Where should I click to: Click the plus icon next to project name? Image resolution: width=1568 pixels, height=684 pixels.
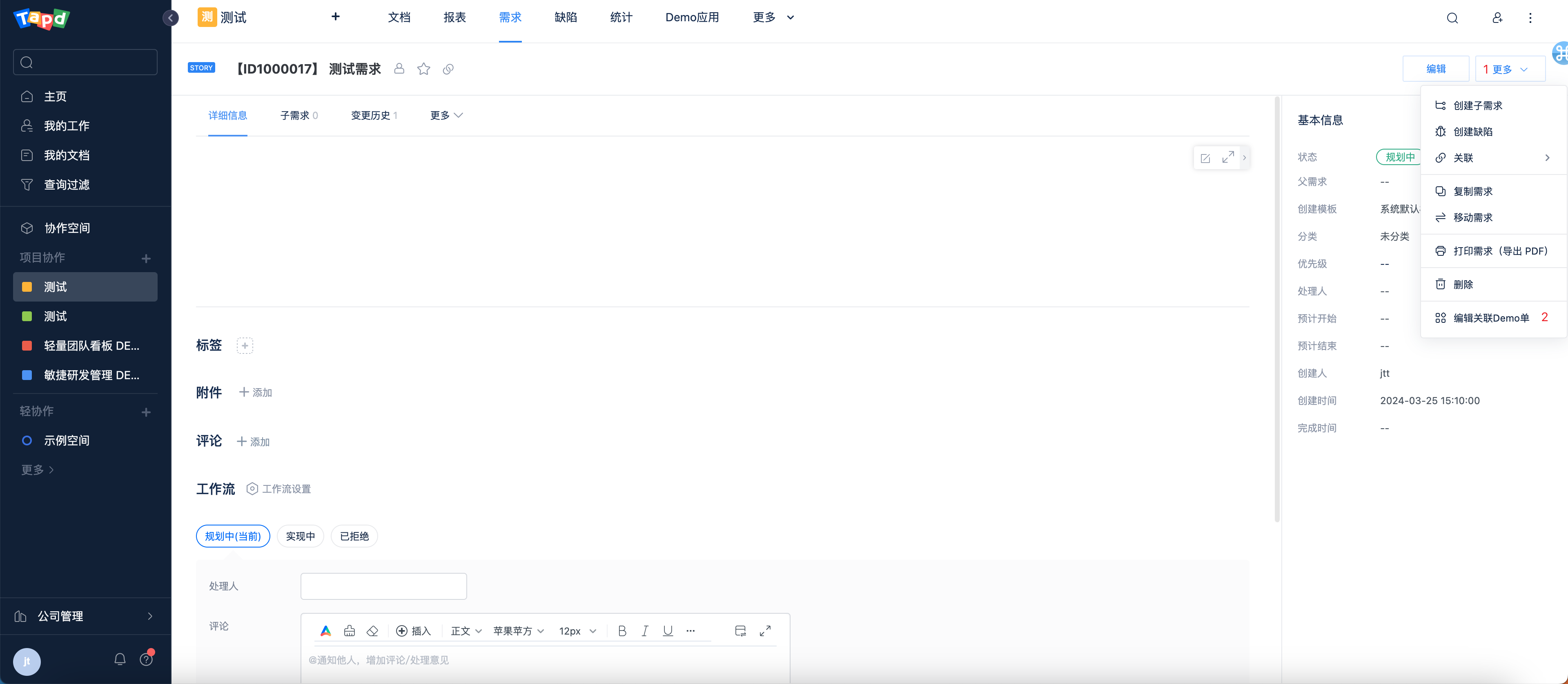pos(335,16)
